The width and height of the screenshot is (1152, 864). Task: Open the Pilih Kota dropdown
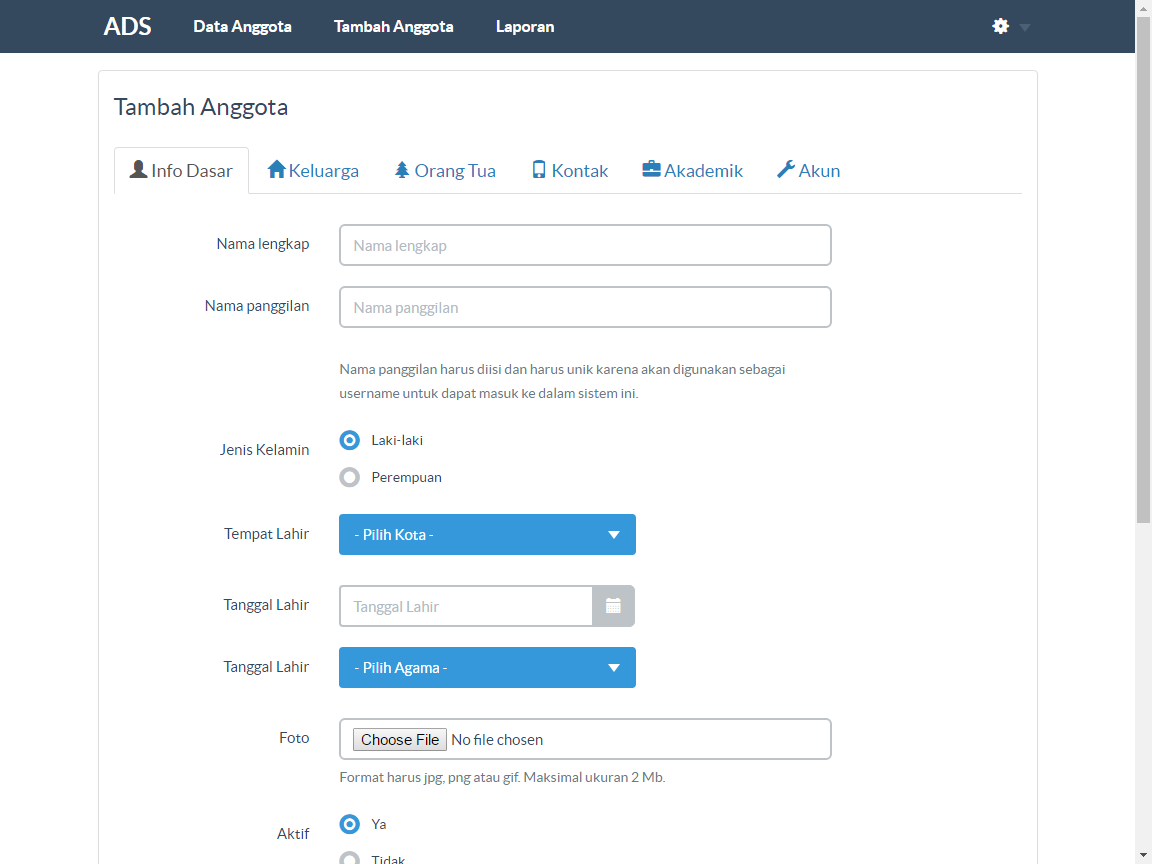pos(487,535)
